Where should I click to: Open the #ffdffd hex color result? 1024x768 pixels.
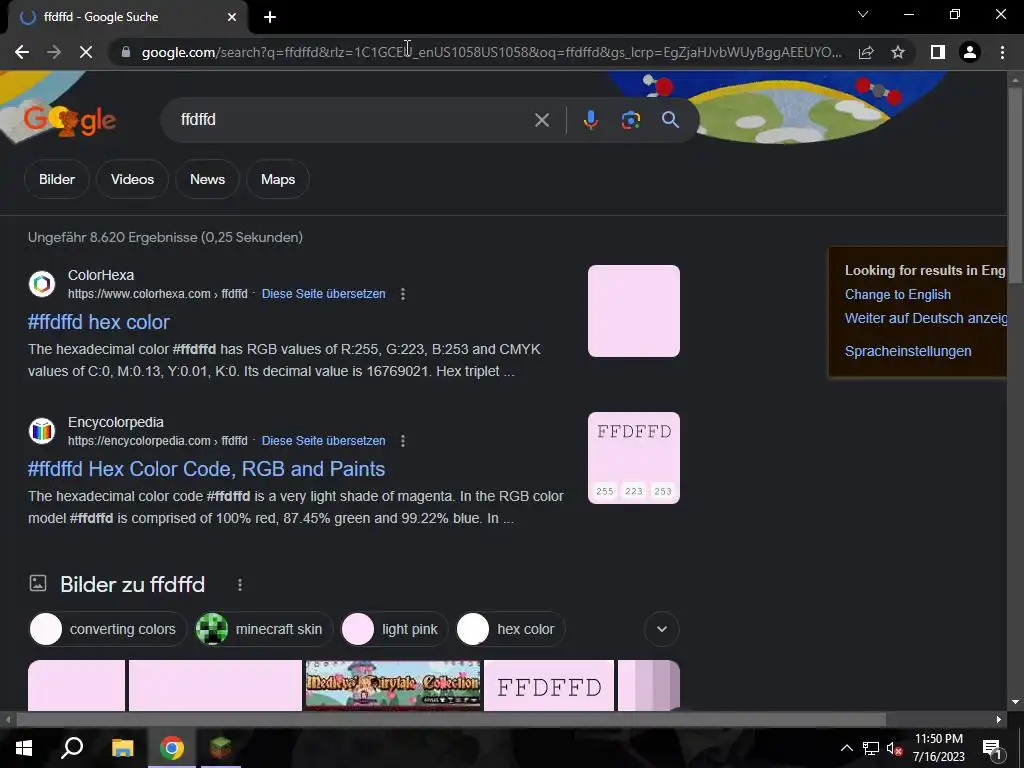tap(99, 322)
